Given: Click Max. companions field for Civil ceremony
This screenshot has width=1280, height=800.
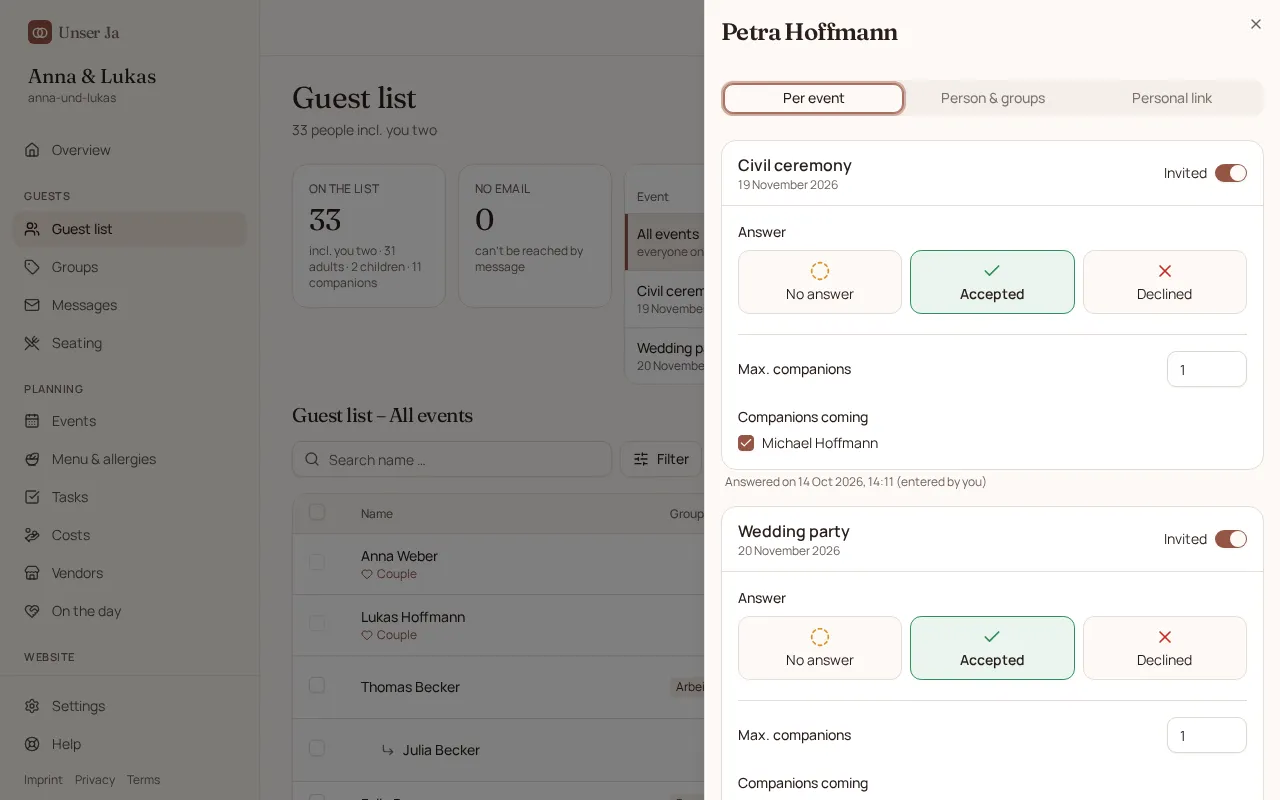Looking at the screenshot, I should tap(1207, 369).
